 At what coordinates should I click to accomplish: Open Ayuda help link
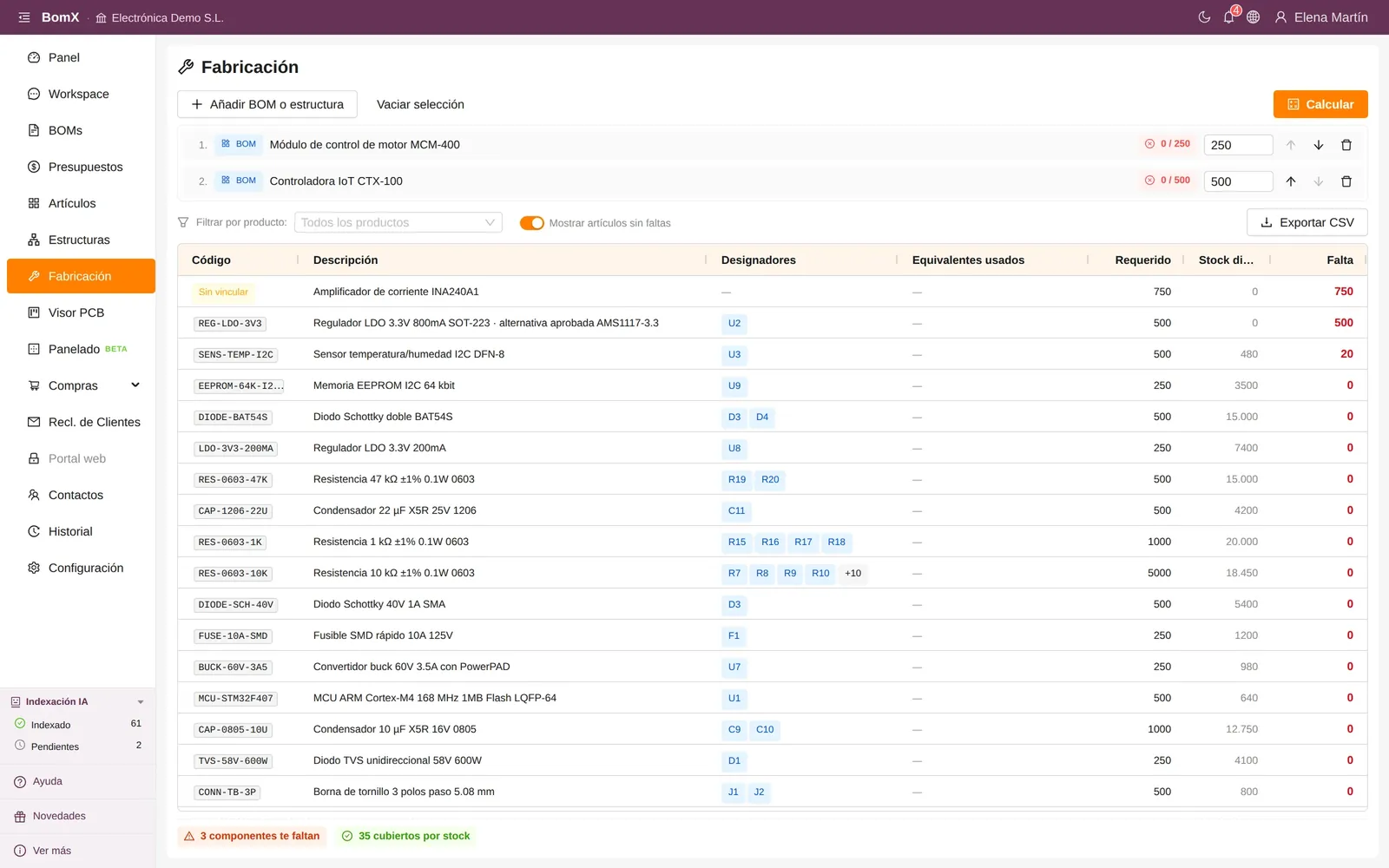tap(48, 781)
